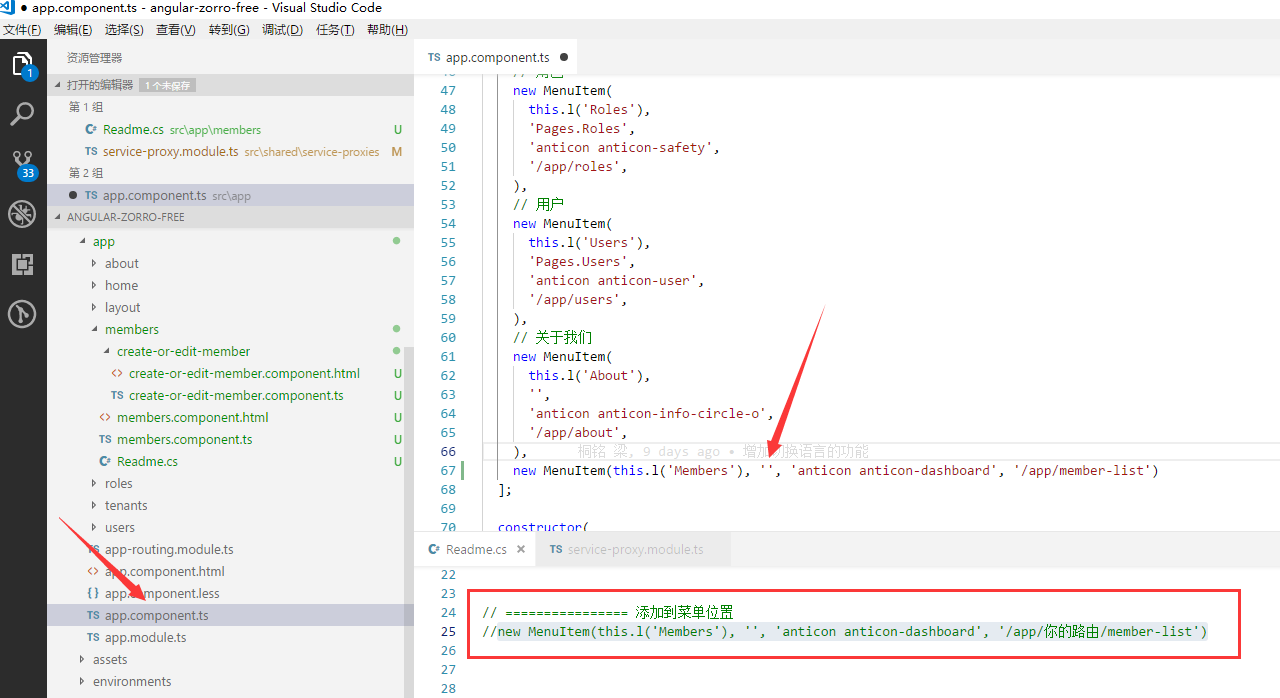Click the 资源管理器 panel title
Viewport: 1280px width, 698px height.
94,58
